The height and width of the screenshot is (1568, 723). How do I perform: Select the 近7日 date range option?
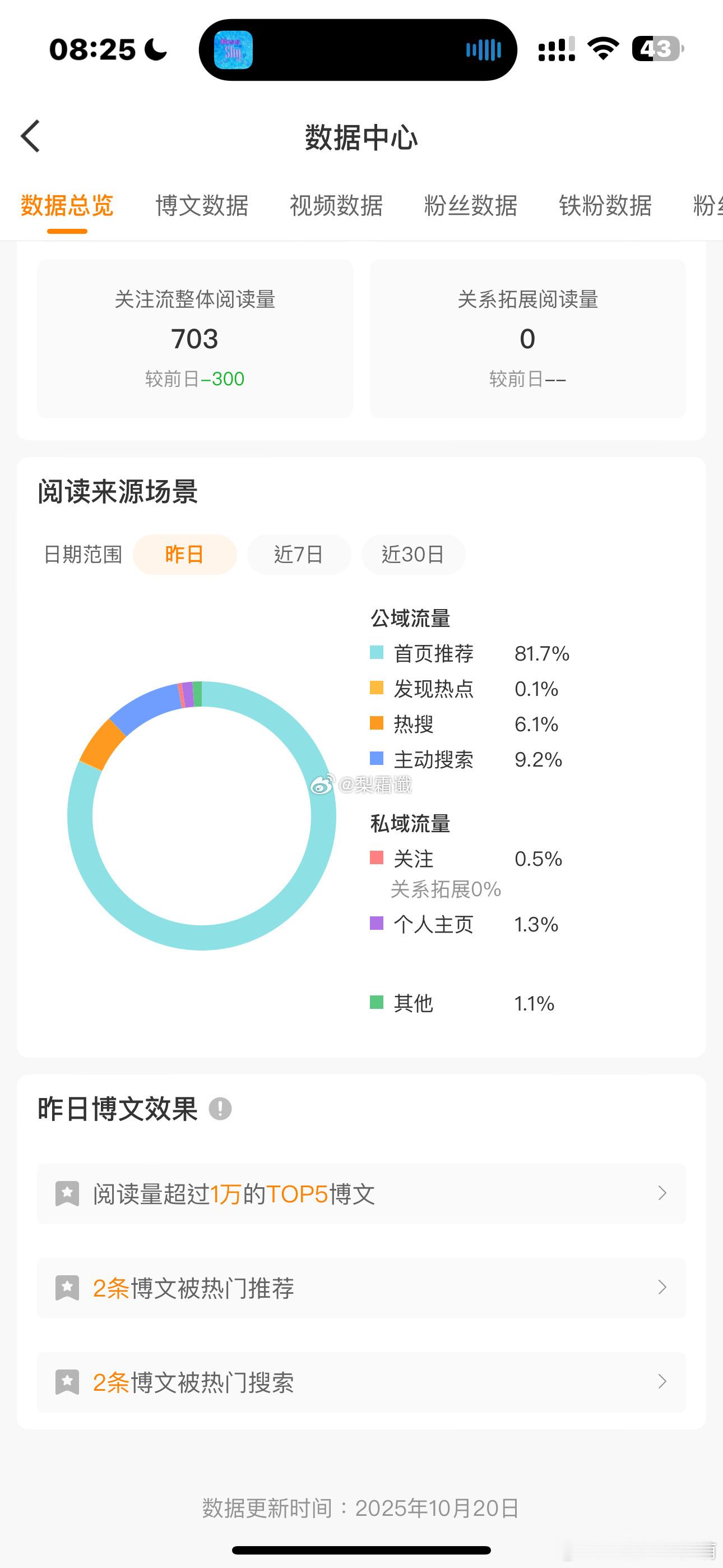[299, 555]
